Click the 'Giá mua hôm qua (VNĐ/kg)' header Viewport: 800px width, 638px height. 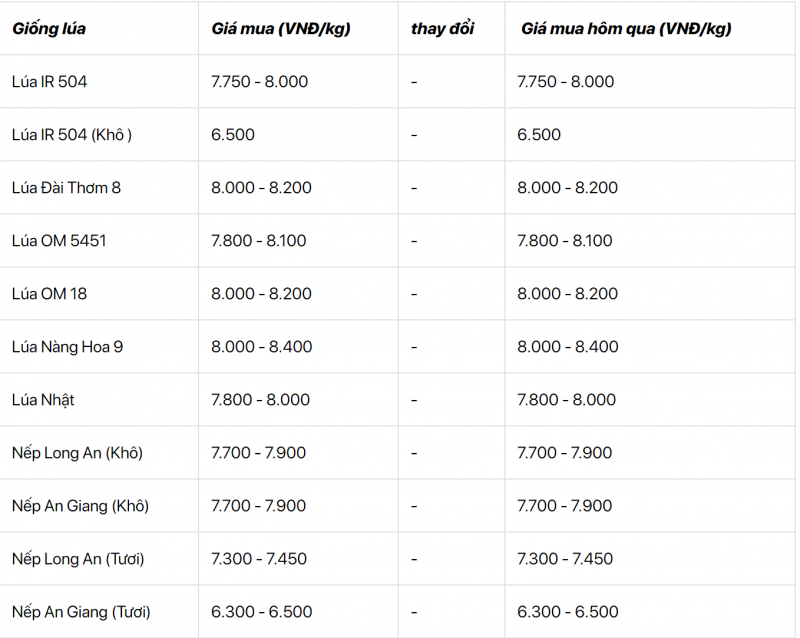[625, 29]
